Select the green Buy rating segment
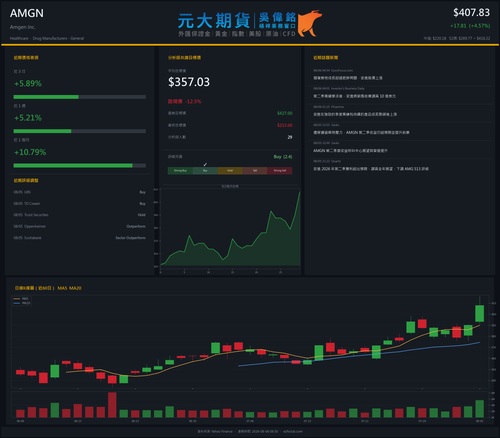 205,171
